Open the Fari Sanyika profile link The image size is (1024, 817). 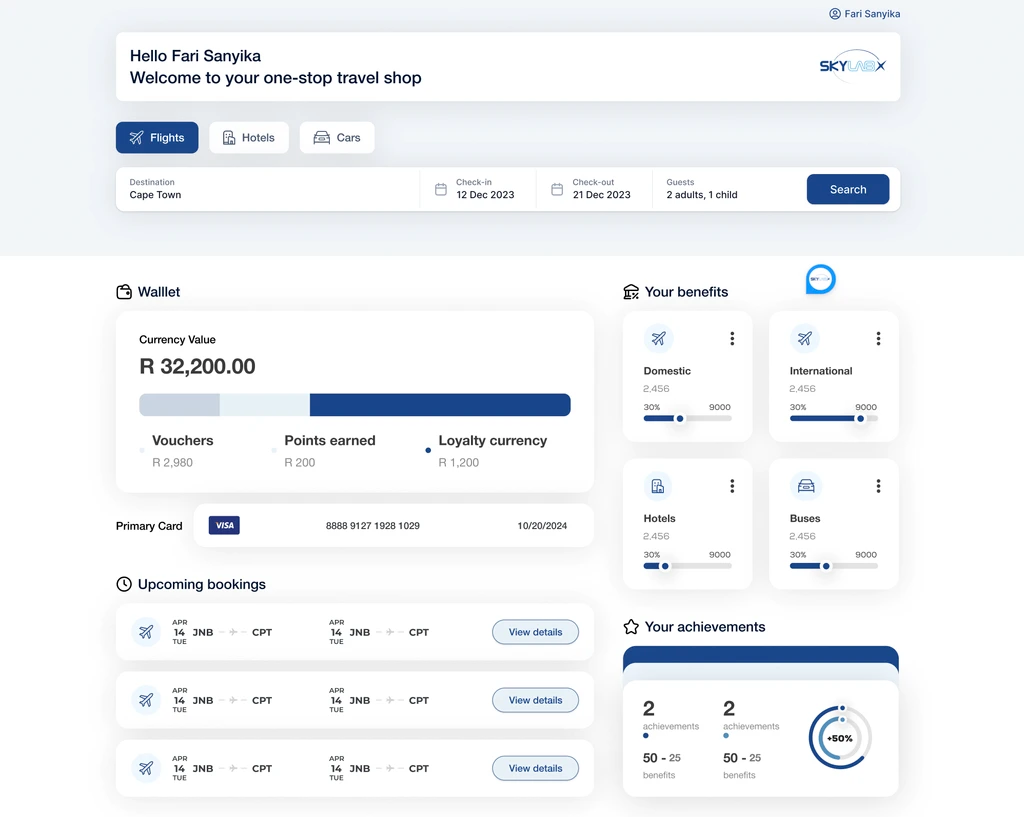(864, 14)
